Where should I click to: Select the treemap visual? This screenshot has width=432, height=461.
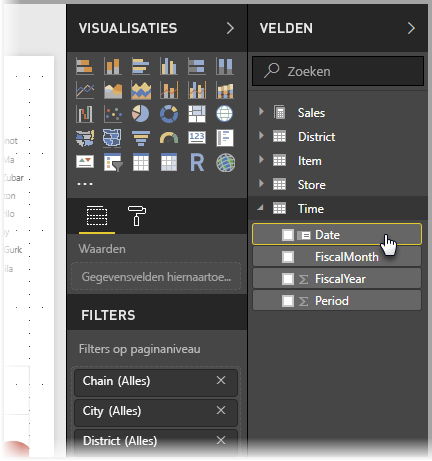click(197, 114)
